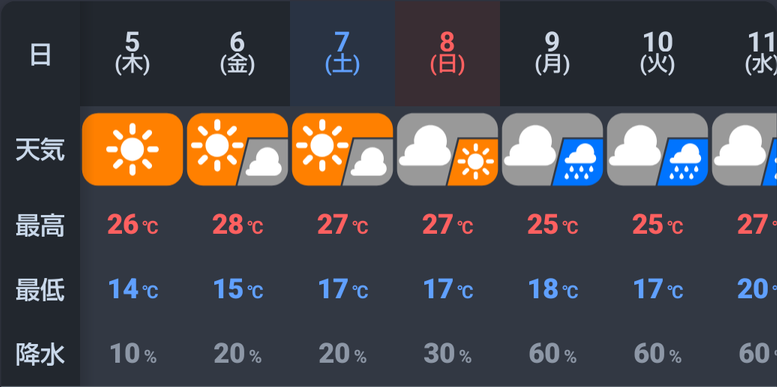Choose the blue Saturday 7 (土) column header
The height and width of the screenshot is (387, 777).
[x=342, y=54]
